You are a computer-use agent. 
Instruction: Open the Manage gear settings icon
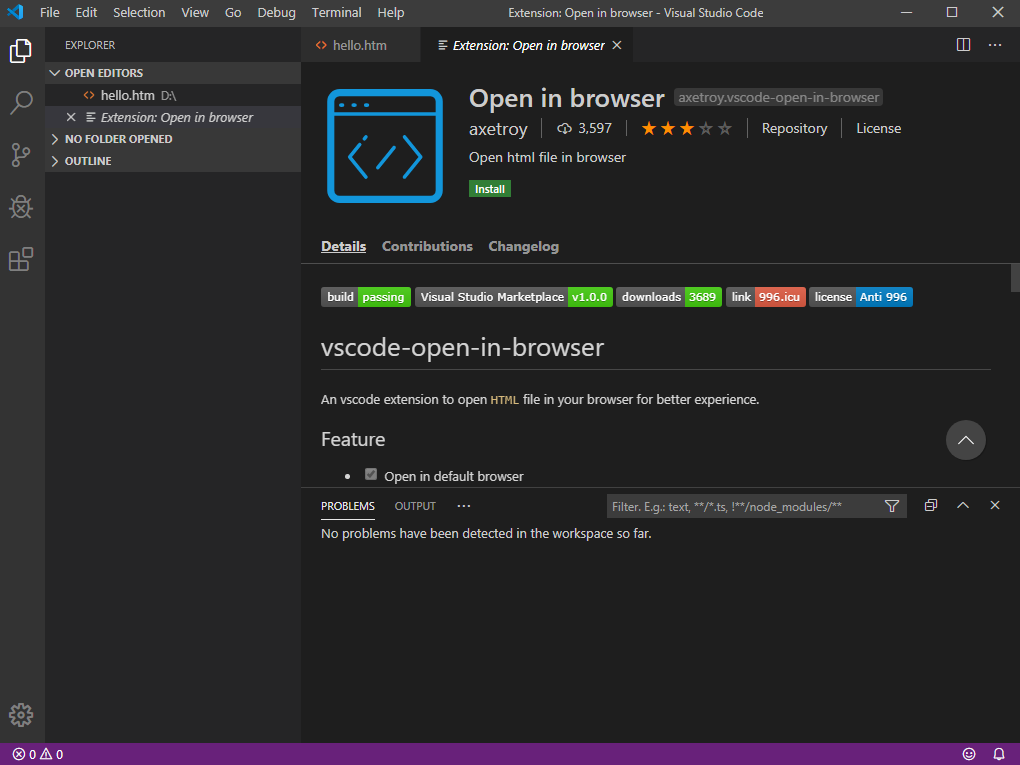(x=21, y=715)
